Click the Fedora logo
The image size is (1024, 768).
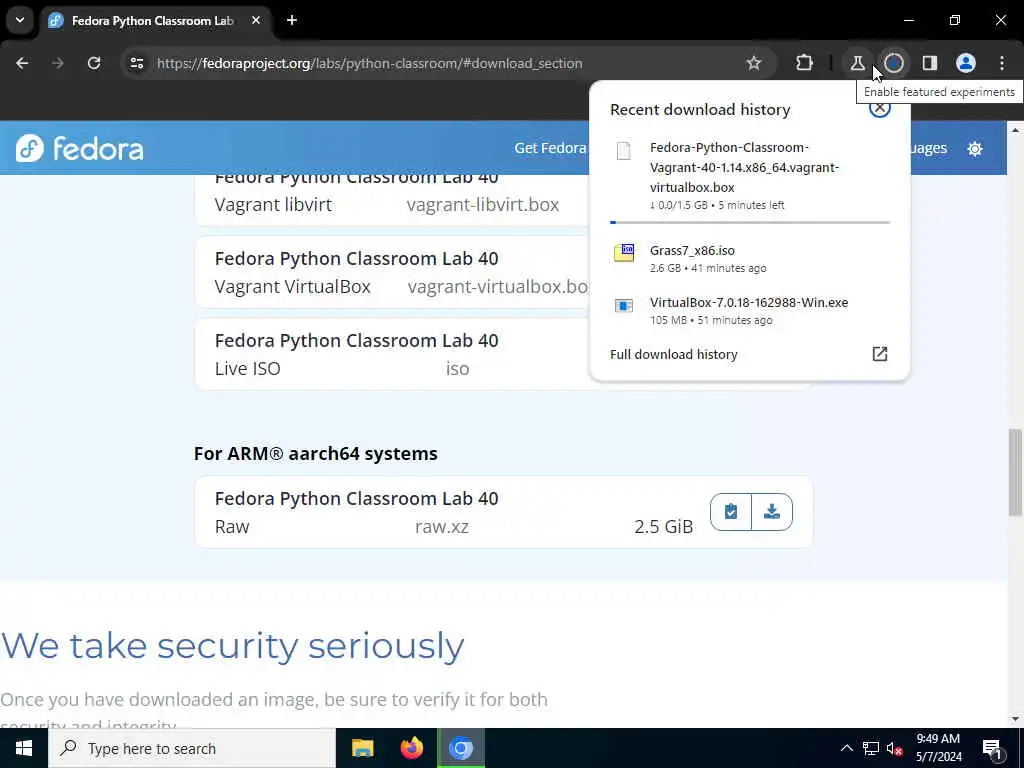[79, 148]
